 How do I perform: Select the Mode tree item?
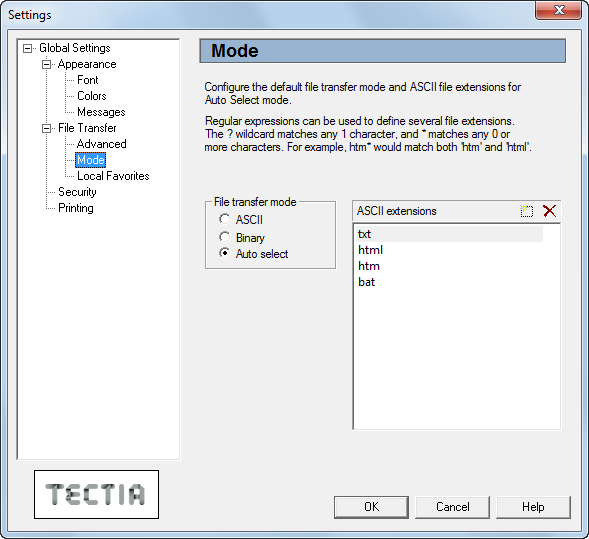click(91, 160)
